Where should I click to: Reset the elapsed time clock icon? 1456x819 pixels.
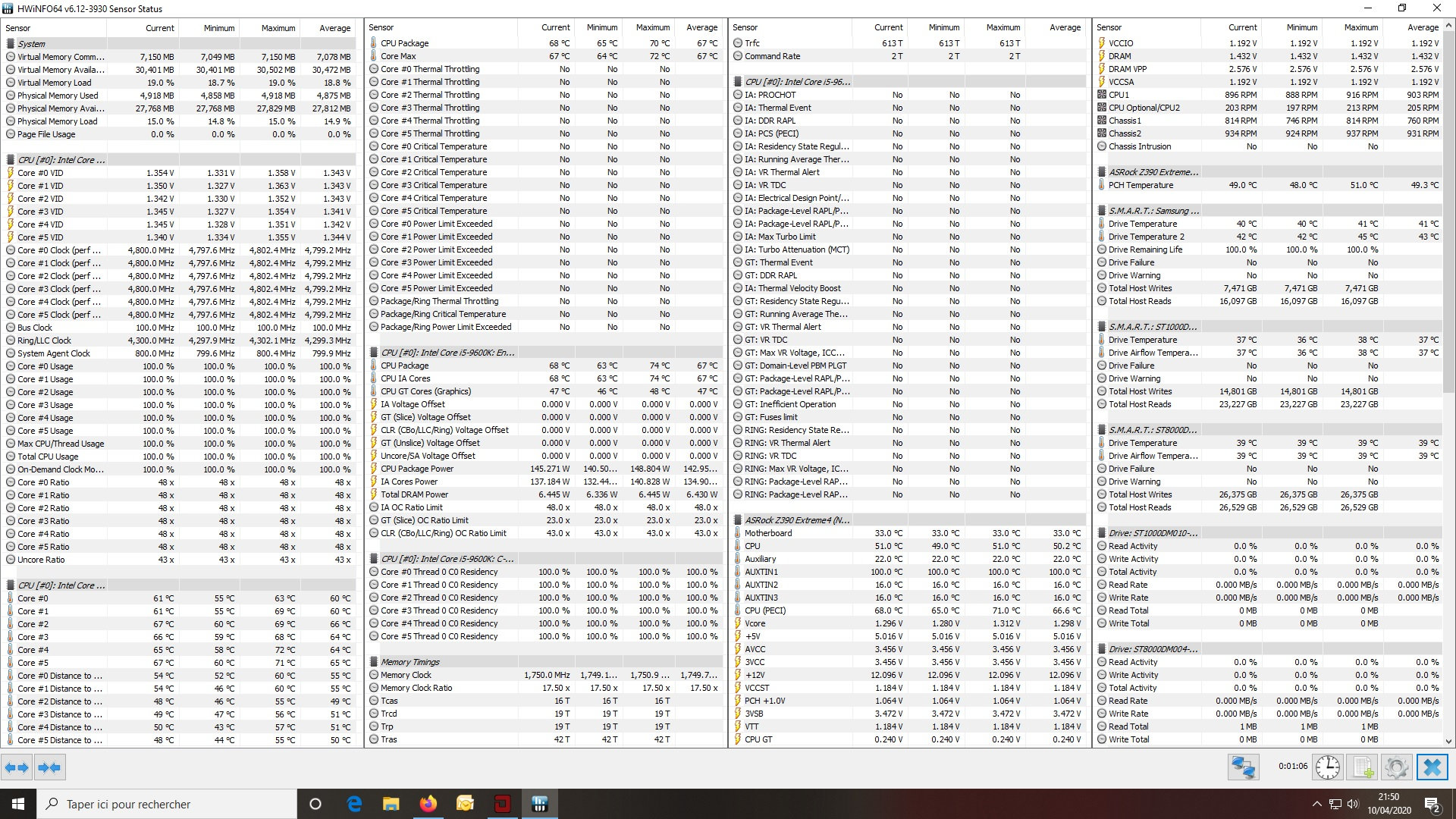point(1327,767)
